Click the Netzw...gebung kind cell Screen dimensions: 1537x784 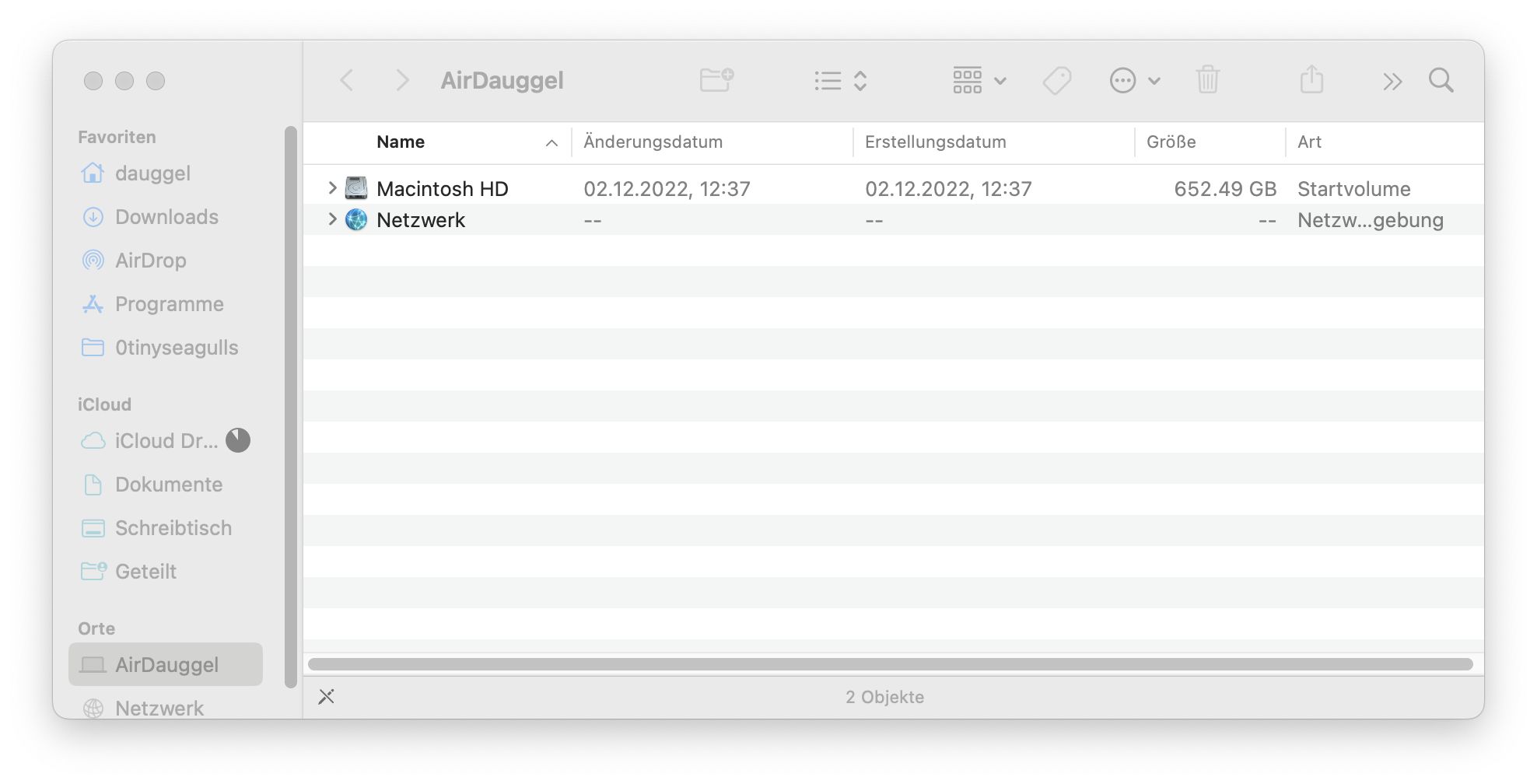click(1370, 220)
